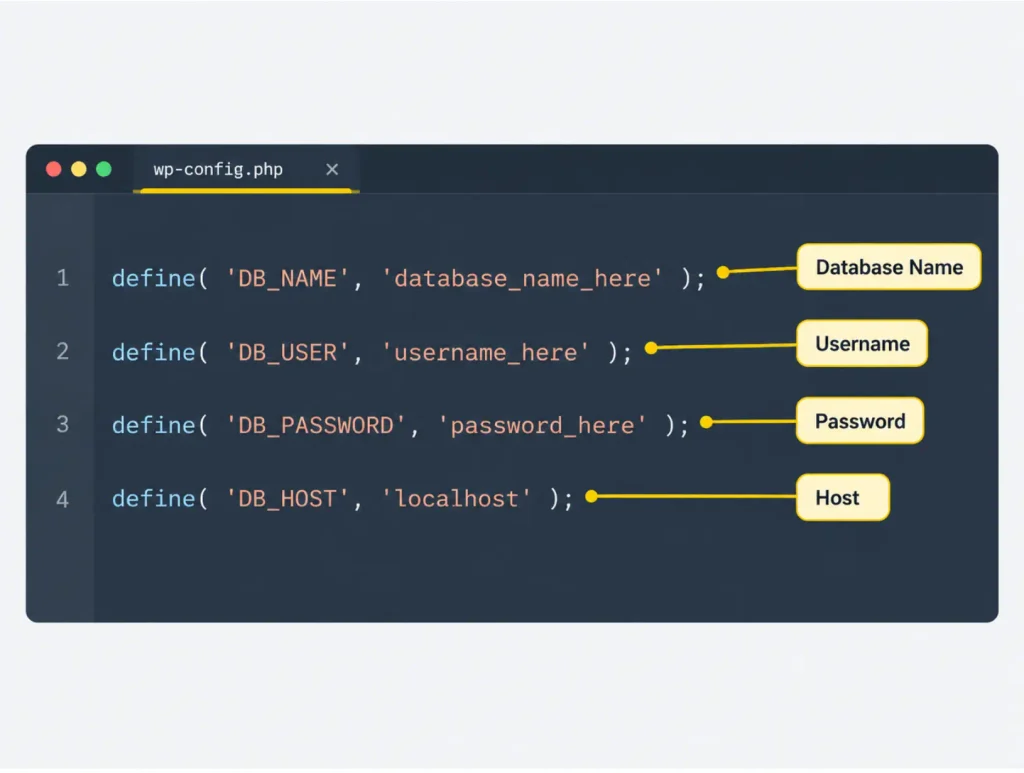Click line number 1 in the gutter
1024x773 pixels.
(x=63, y=278)
